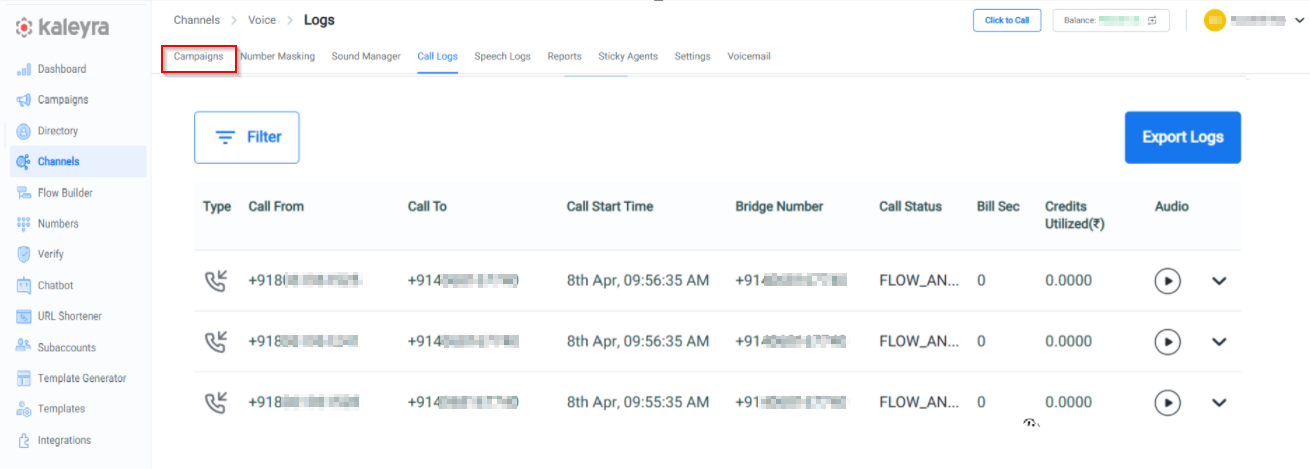The height and width of the screenshot is (469, 1310).
Task: Open the Settings tab
Action: coord(692,57)
